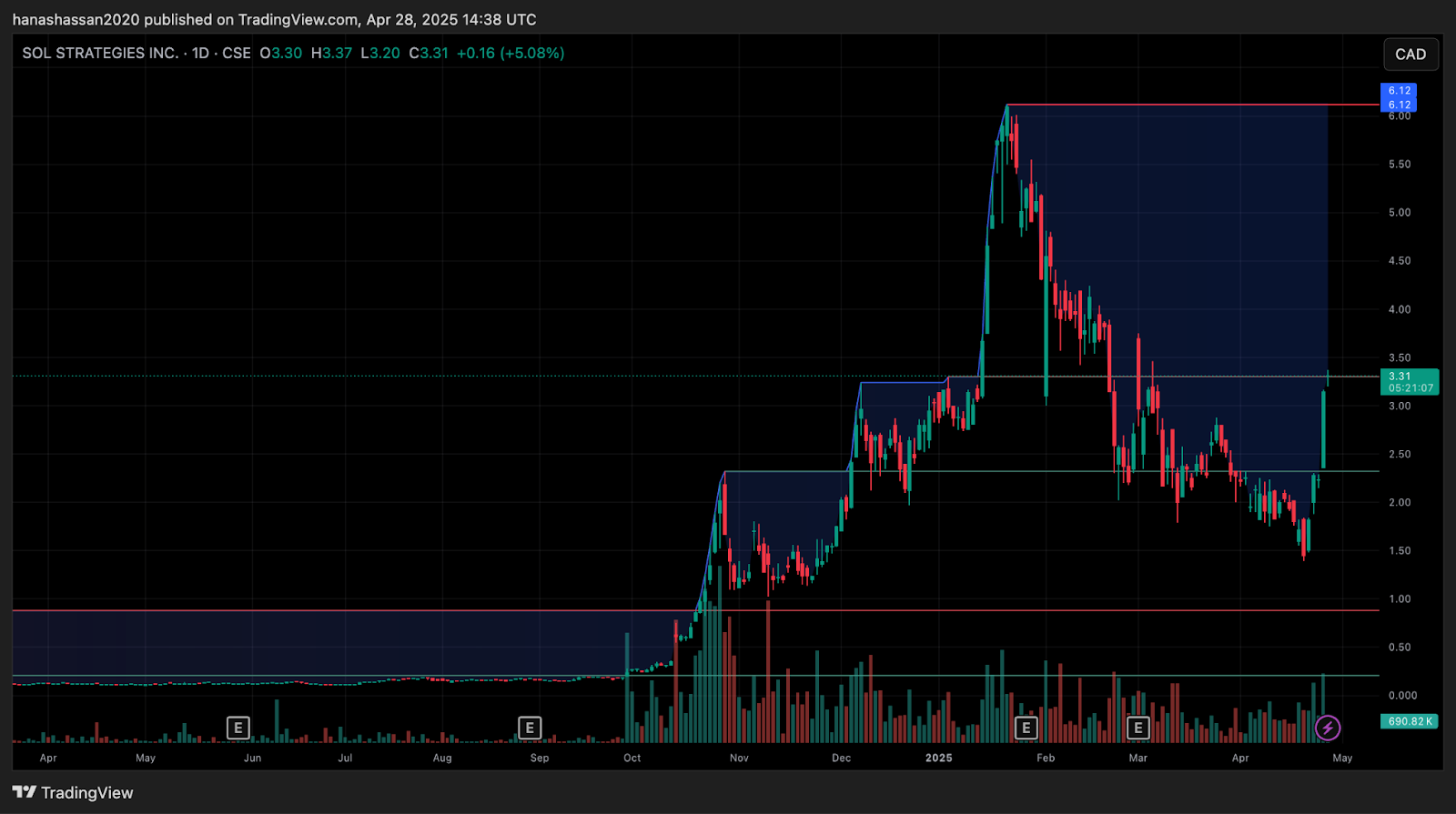Select the high value H3.37
This screenshot has width=1456, height=814.
click(x=331, y=53)
